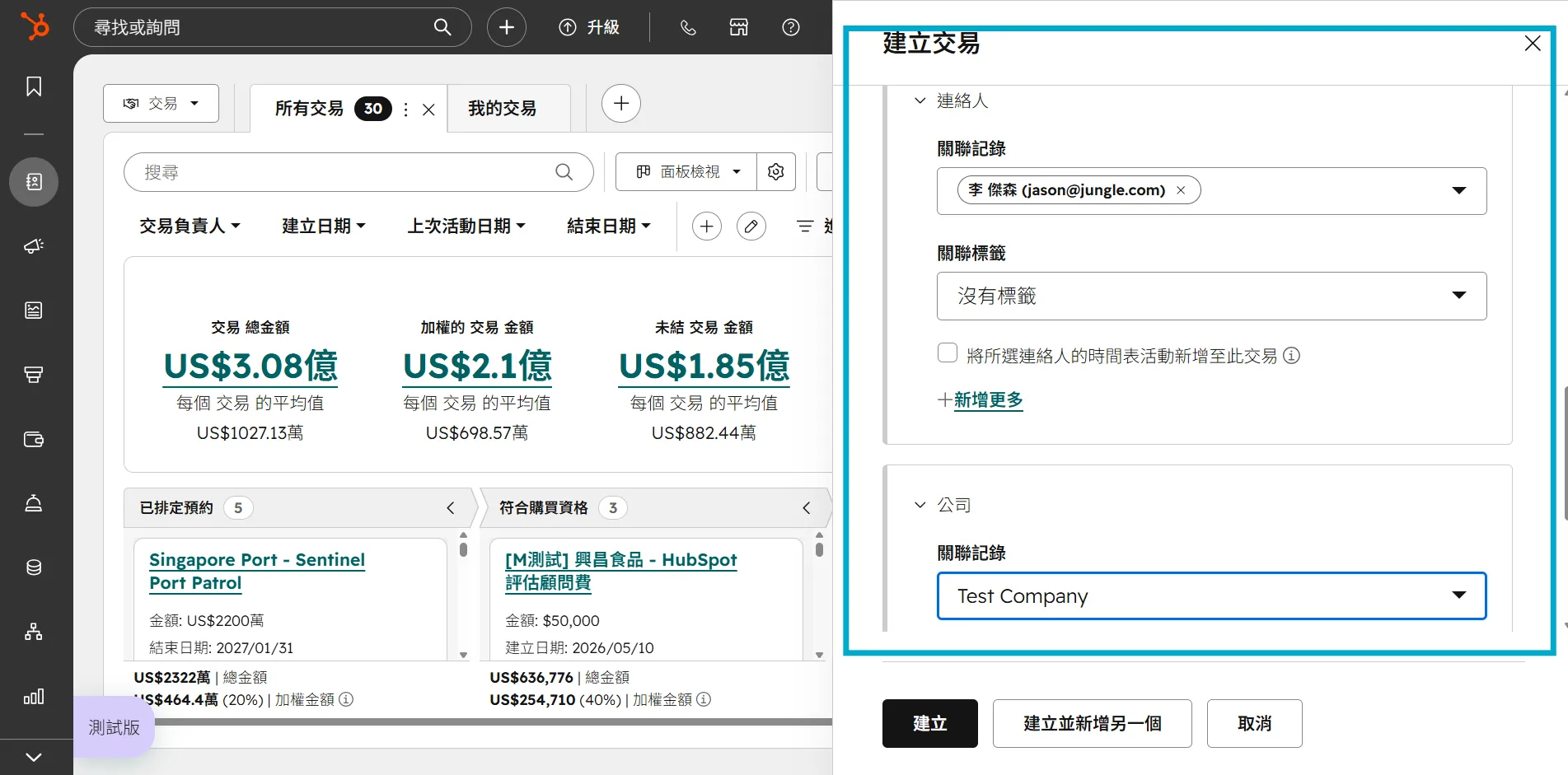Viewport: 1568px width, 775px height.
Task: Open the 興昌食品 - HubSpot 評估顧問費 deal
Action: tap(620, 571)
